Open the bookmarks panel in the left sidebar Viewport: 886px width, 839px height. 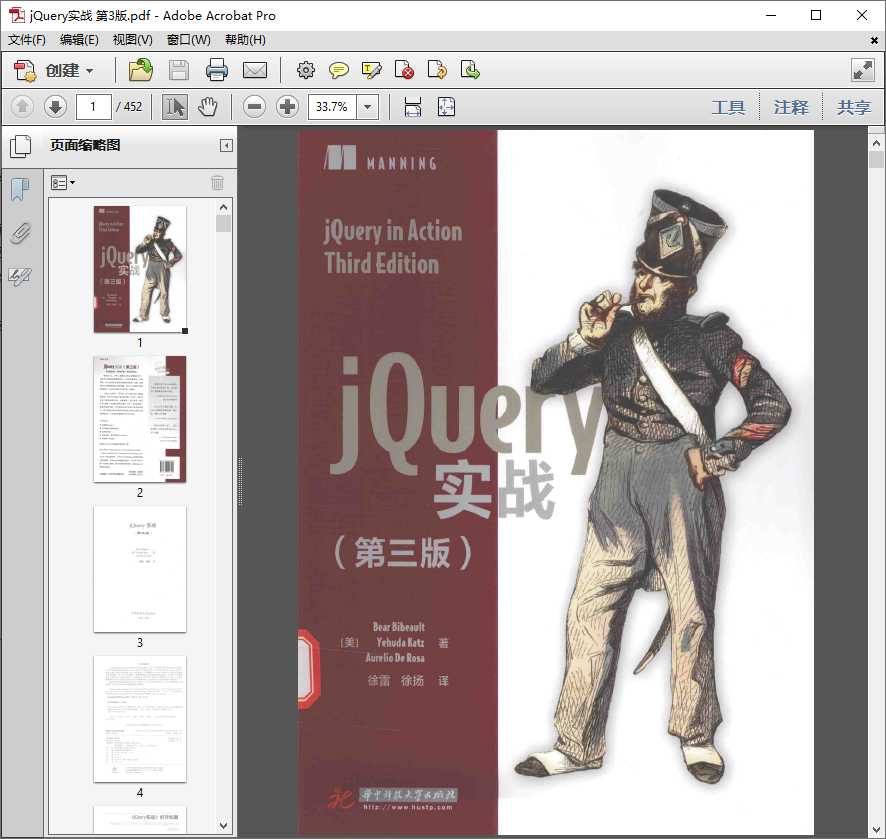point(20,187)
